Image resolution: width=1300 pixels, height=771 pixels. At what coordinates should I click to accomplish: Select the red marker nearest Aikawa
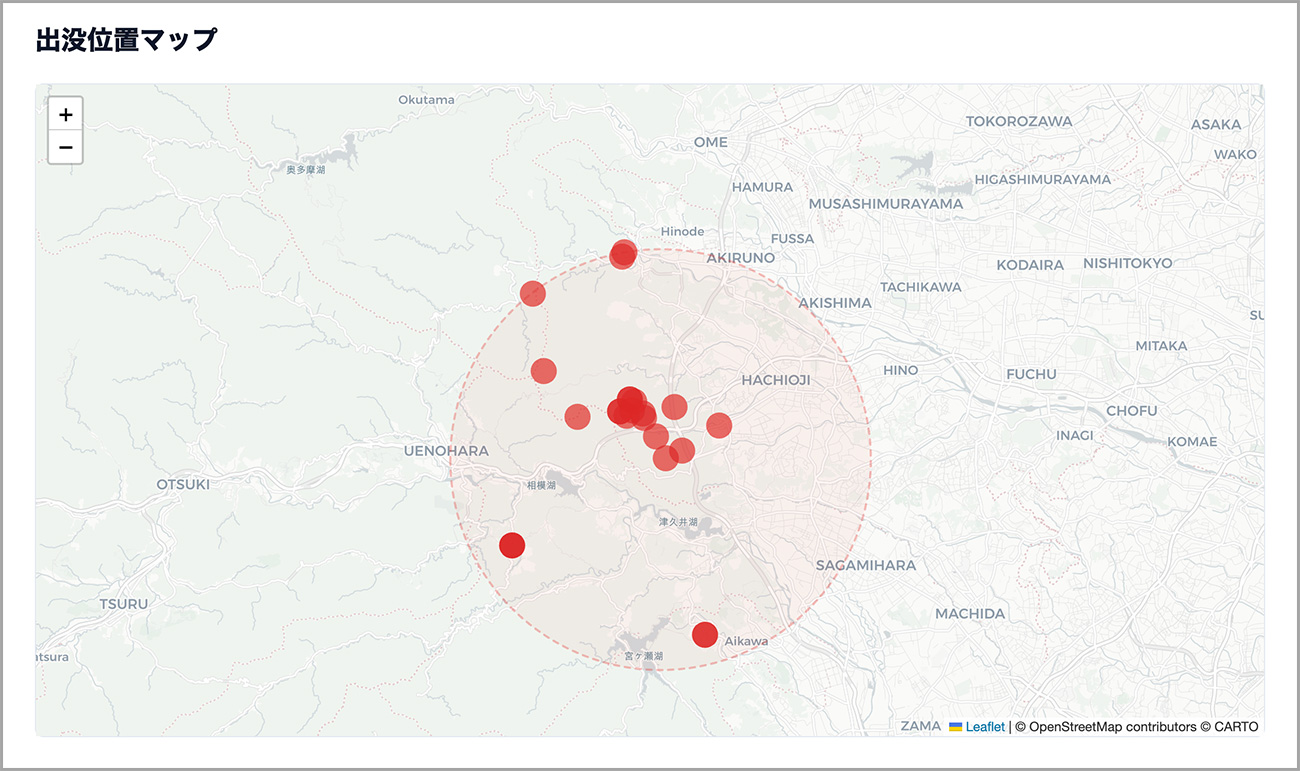705,635
